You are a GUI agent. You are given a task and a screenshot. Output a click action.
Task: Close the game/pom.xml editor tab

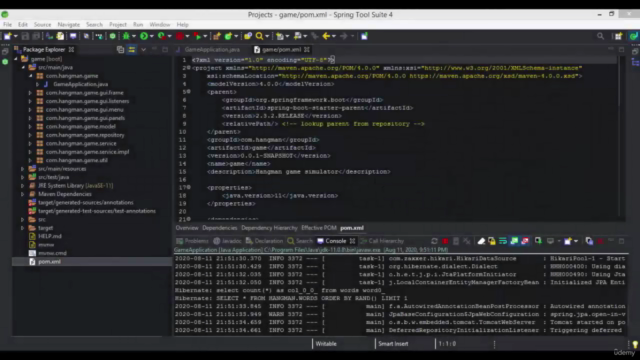point(307,49)
